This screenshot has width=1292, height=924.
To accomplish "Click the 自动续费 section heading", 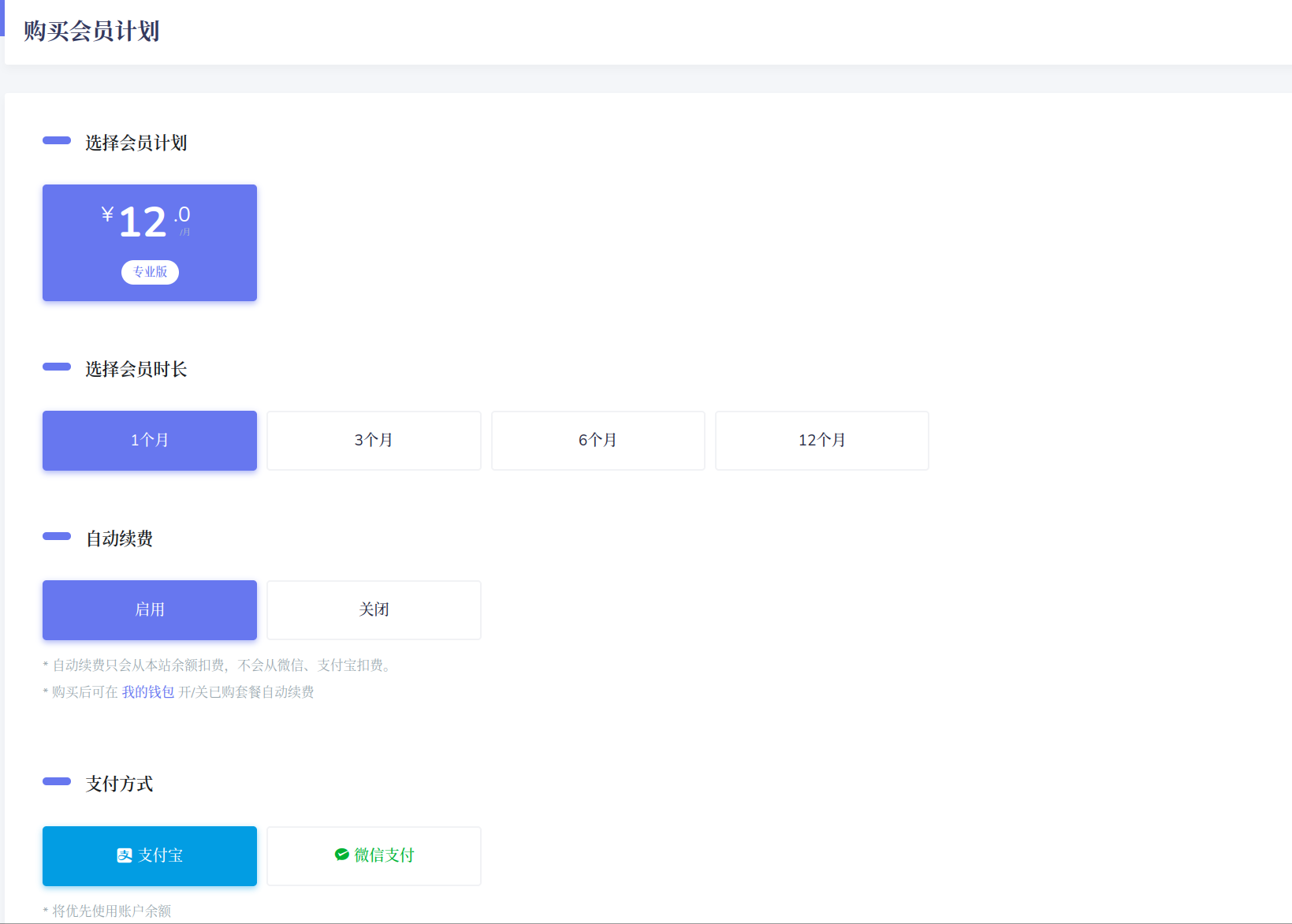I will click(x=119, y=538).
